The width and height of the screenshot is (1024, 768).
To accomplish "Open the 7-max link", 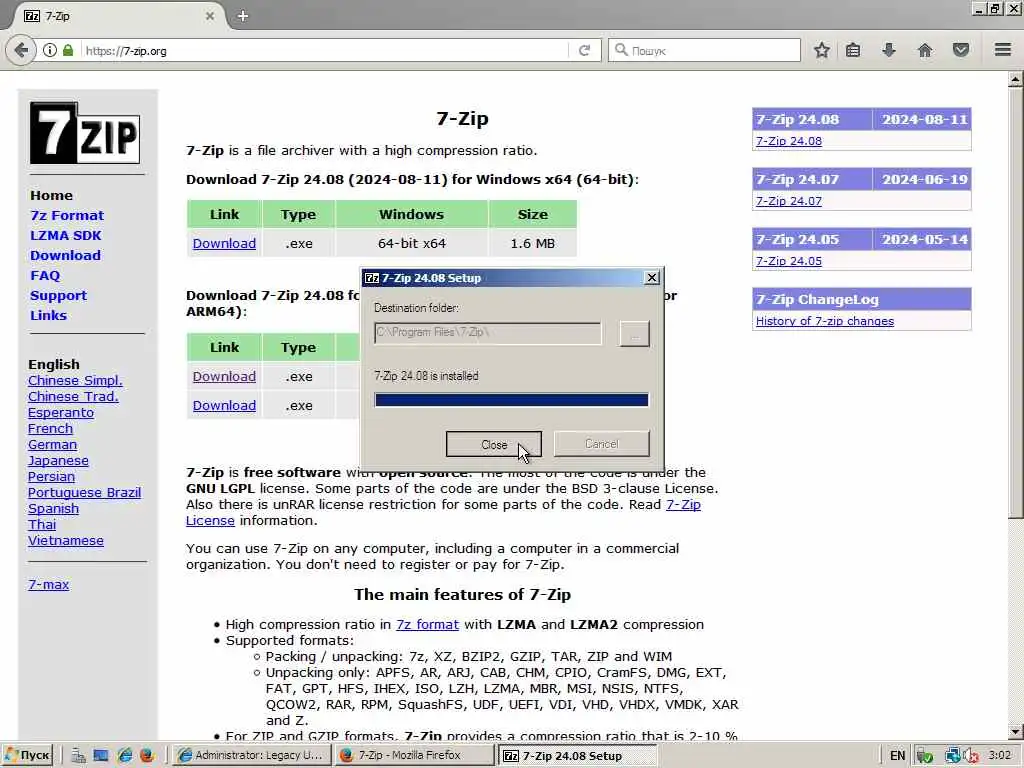I will coord(48,584).
